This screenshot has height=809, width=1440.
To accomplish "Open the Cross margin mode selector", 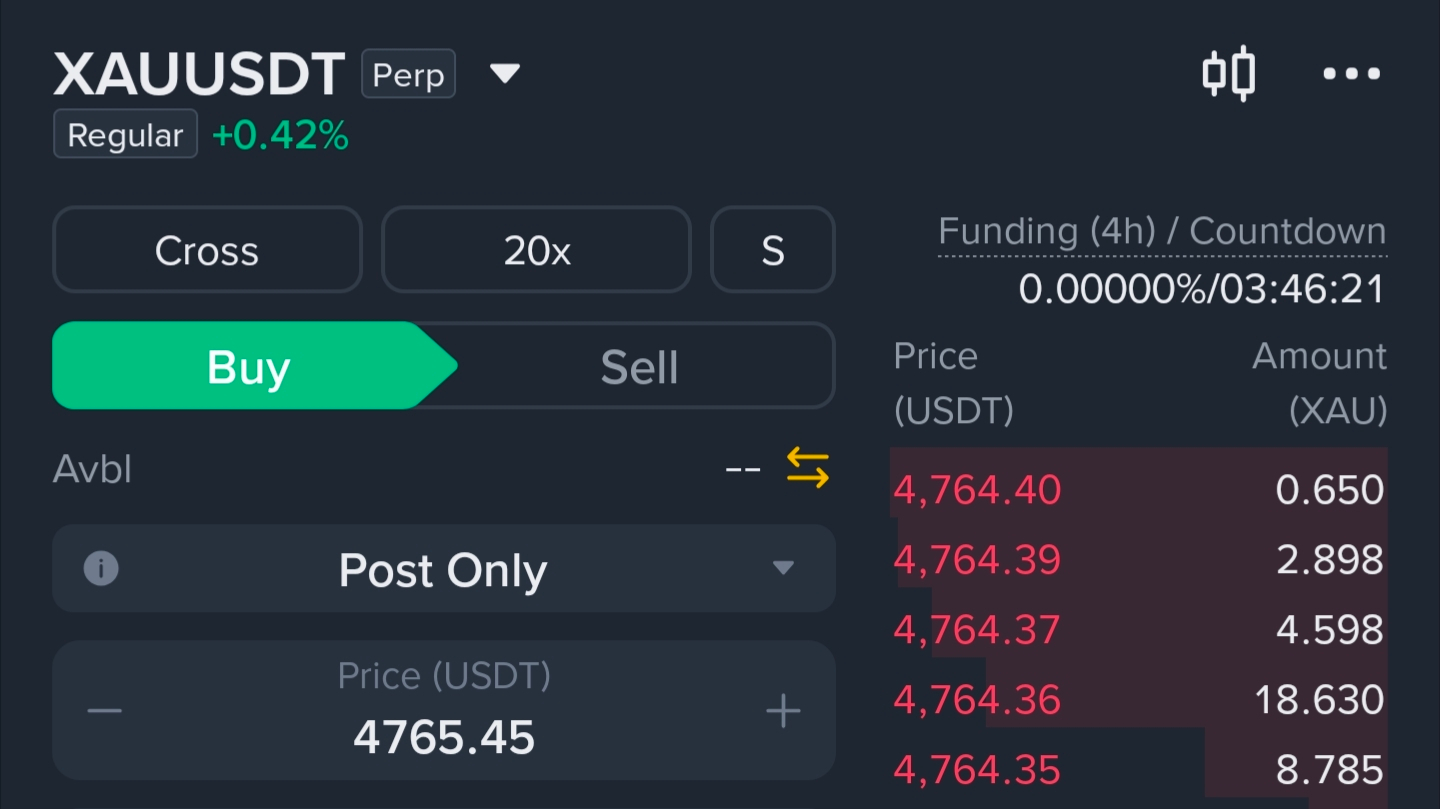I will pyautogui.click(x=207, y=250).
